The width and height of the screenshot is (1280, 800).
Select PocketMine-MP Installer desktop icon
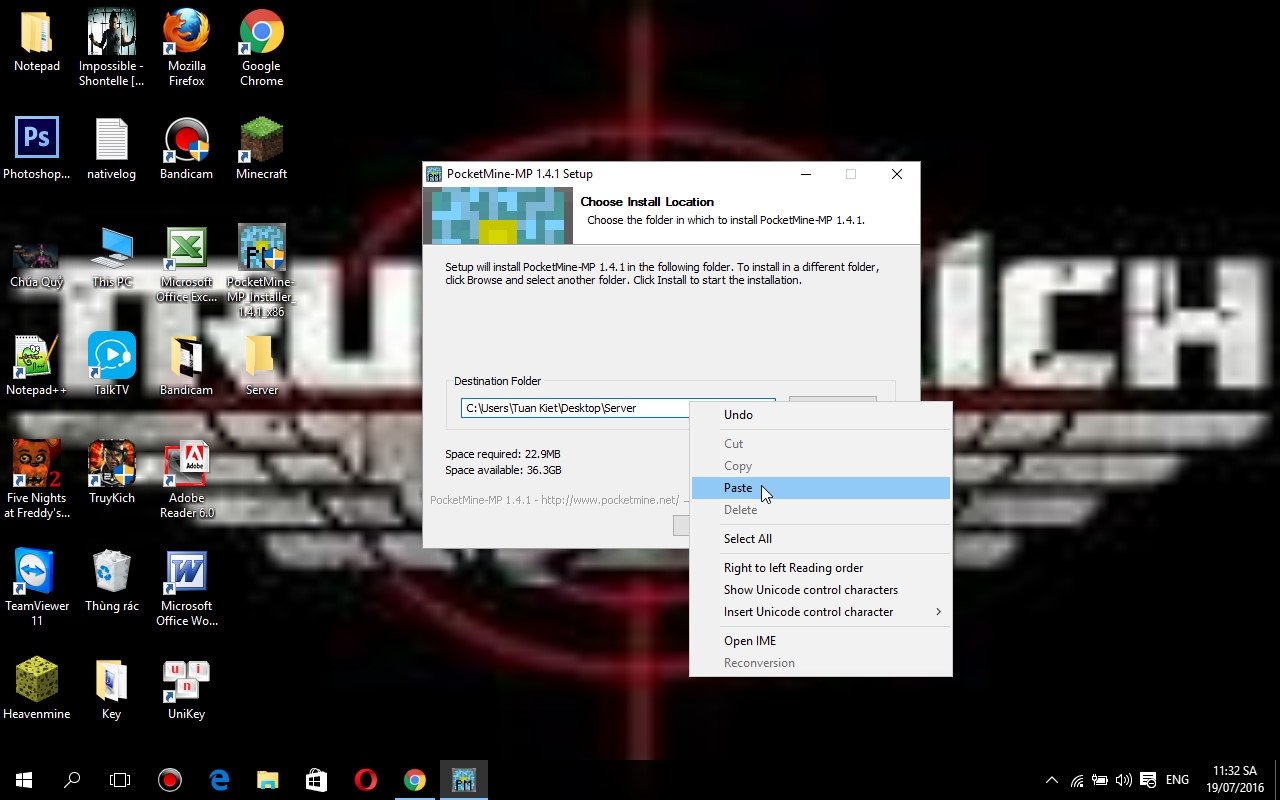(x=261, y=271)
